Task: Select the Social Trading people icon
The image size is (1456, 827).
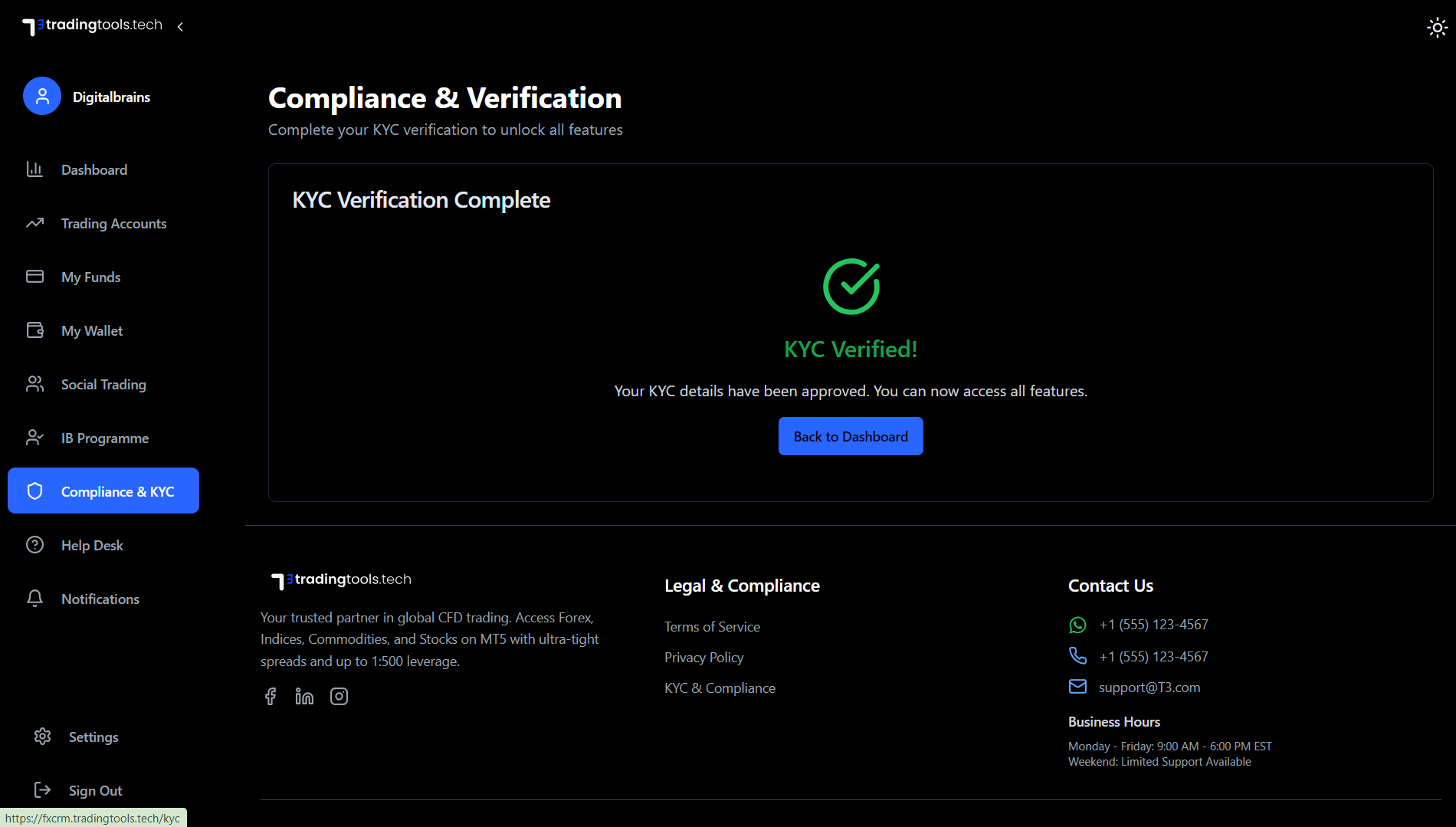Action: 35,384
